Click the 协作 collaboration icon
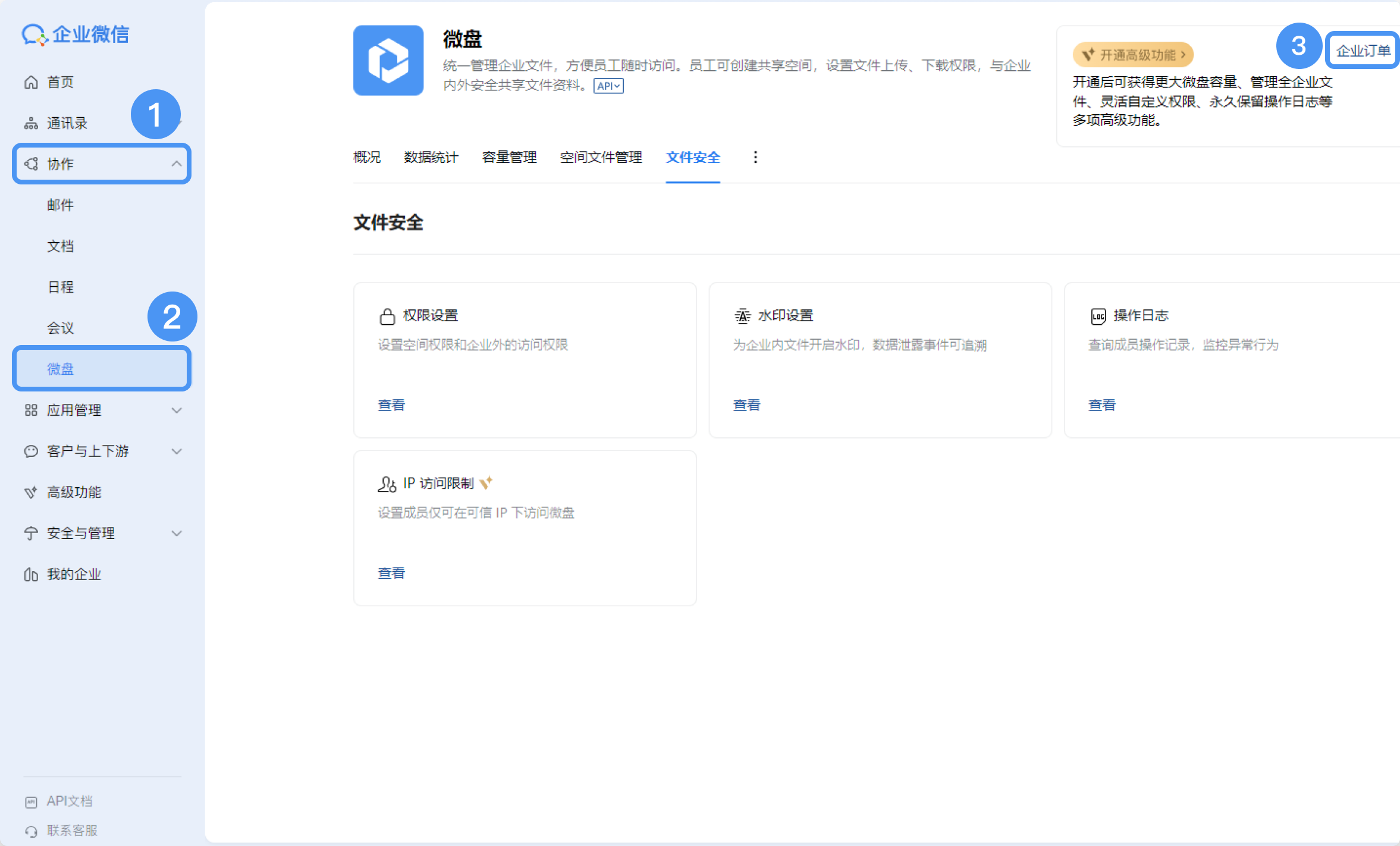The width and height of the screenshot is (1400, 846). pyautogui.click(x=31, y=164)
